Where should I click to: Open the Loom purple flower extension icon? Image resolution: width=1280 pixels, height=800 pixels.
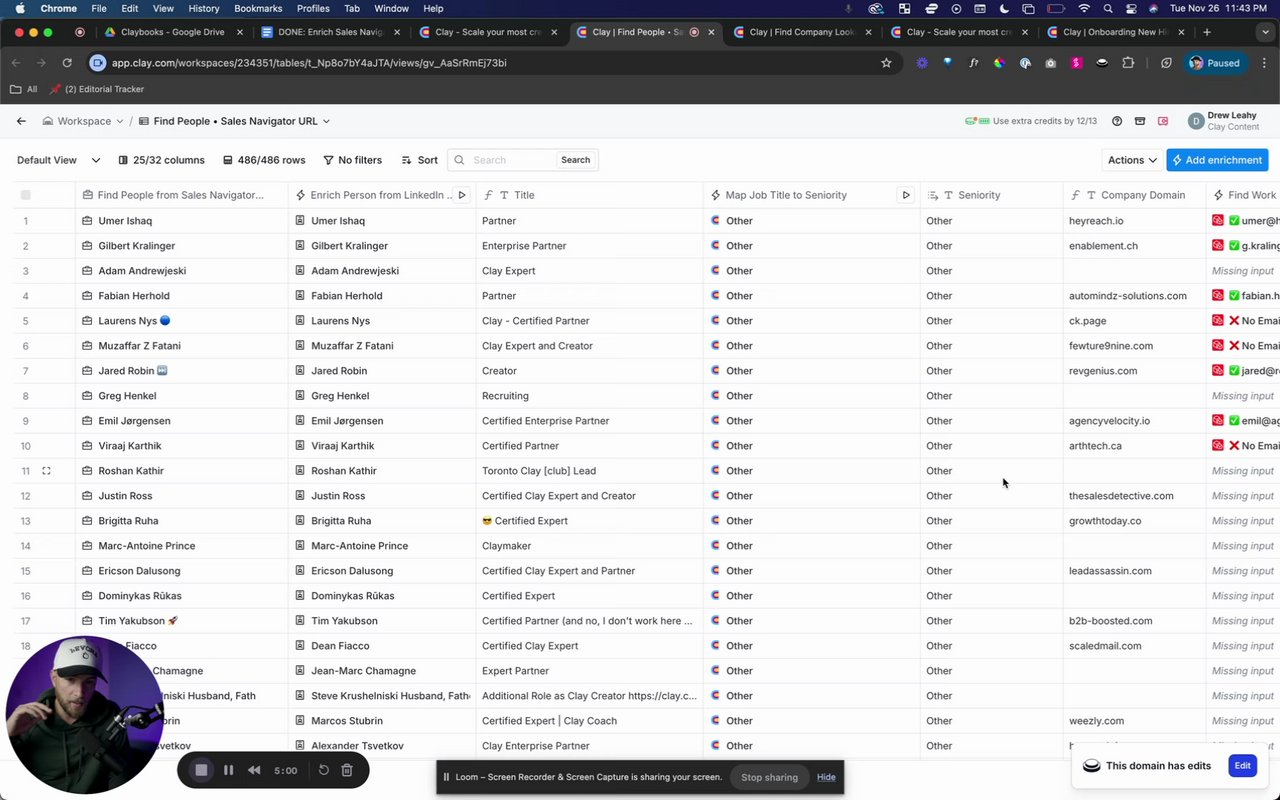(921, 63)
